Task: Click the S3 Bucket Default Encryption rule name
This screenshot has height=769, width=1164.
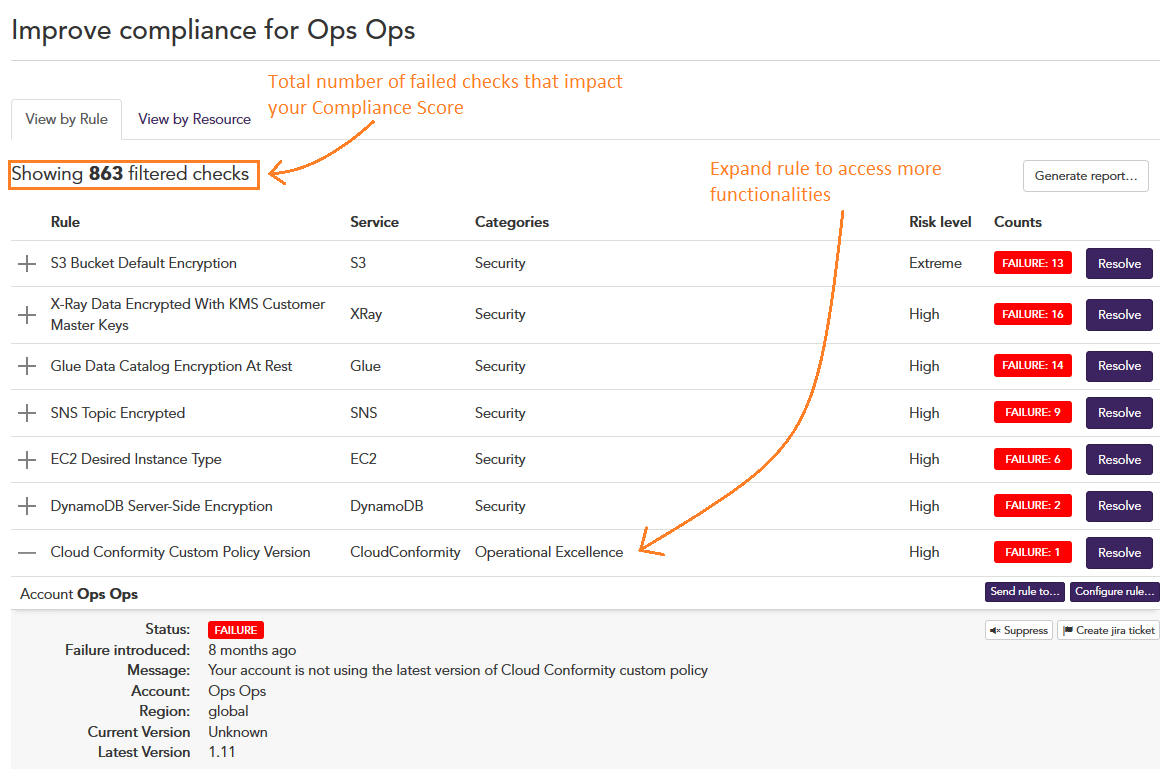Action: (143, 264)
